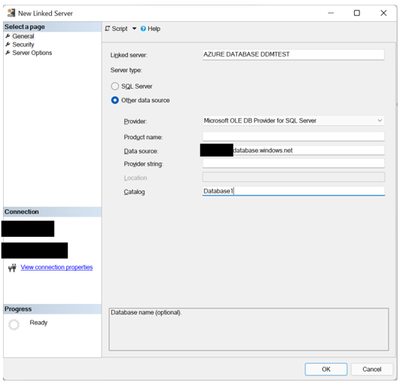This screenshot has width=400, height=383.
Task: Click the wrench icon beside Security
Action: point(8,44)
